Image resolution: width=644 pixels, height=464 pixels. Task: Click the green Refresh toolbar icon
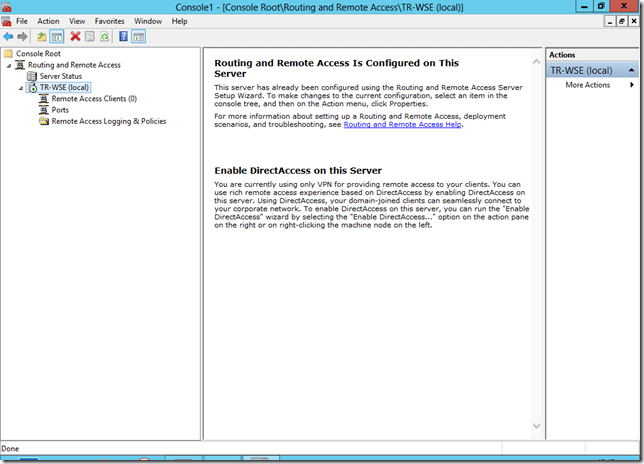click(x=104, y=36)
